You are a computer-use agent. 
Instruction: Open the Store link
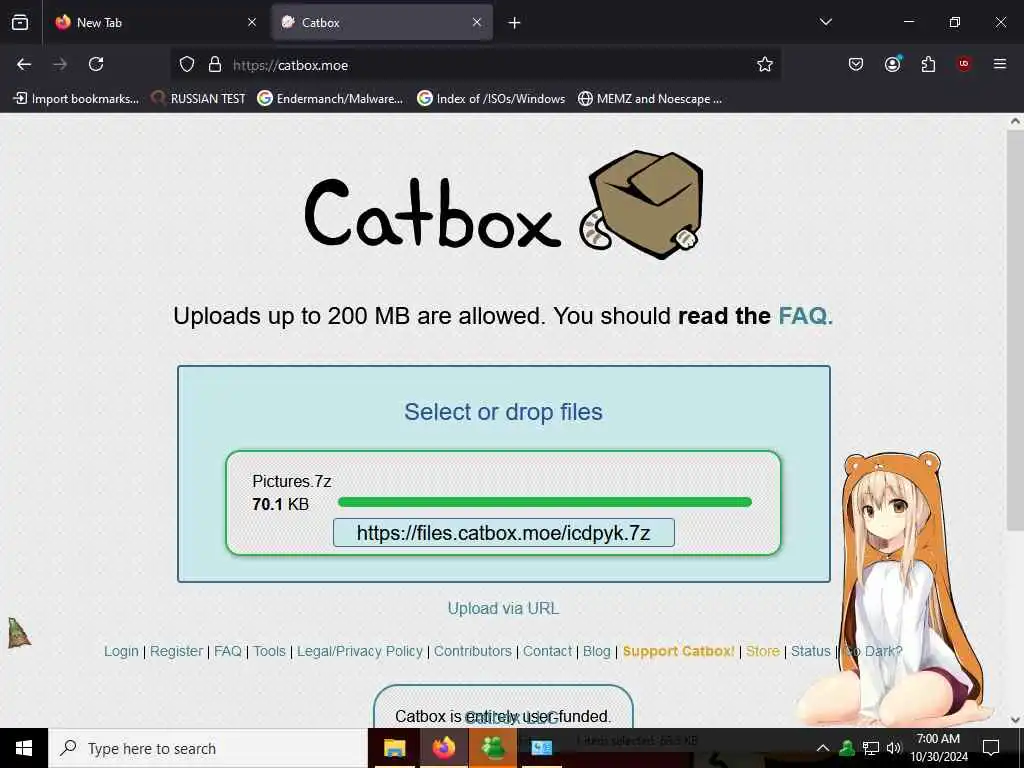pyautogui.click(x=763, y=651)
